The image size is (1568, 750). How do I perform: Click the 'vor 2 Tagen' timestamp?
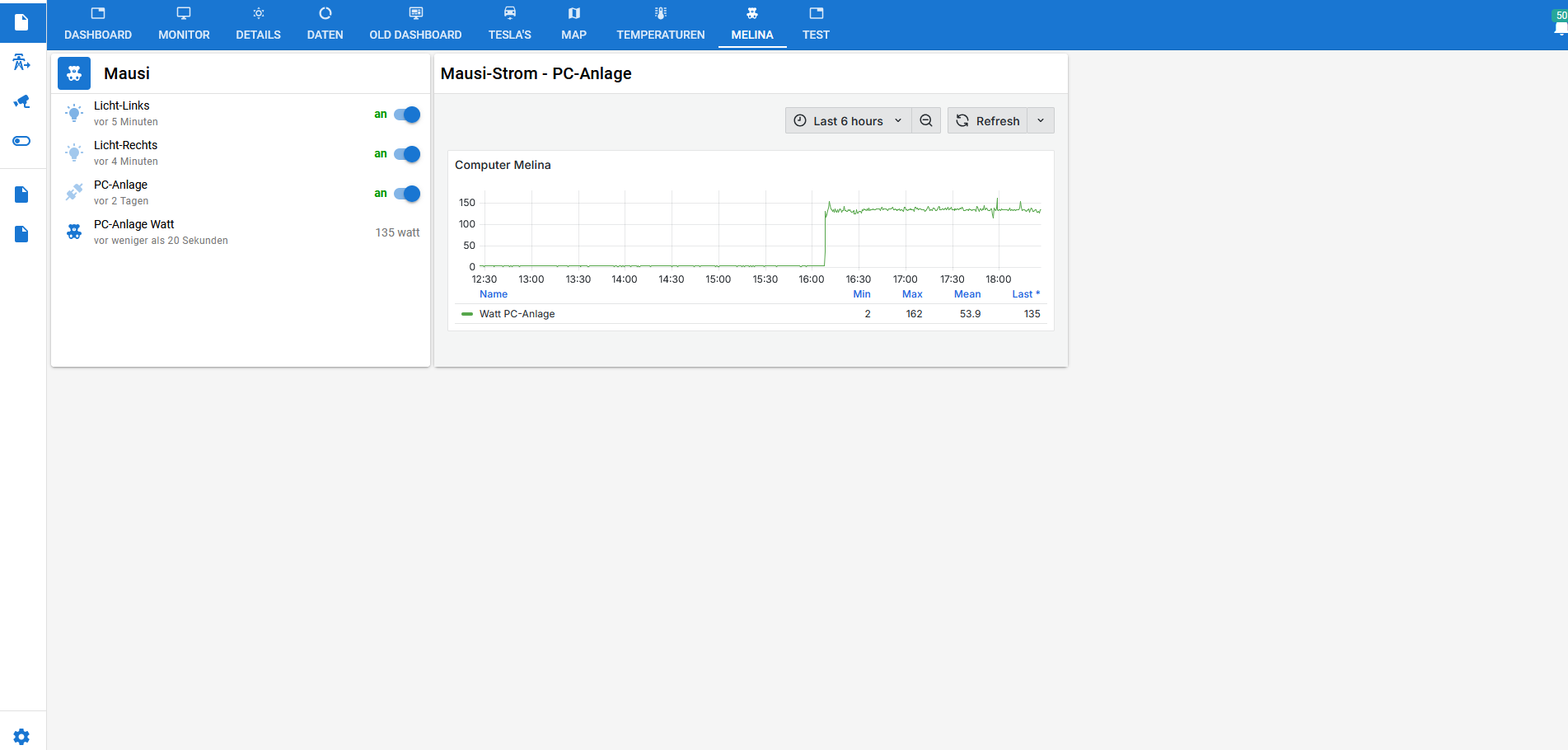(x=121, y=201)
